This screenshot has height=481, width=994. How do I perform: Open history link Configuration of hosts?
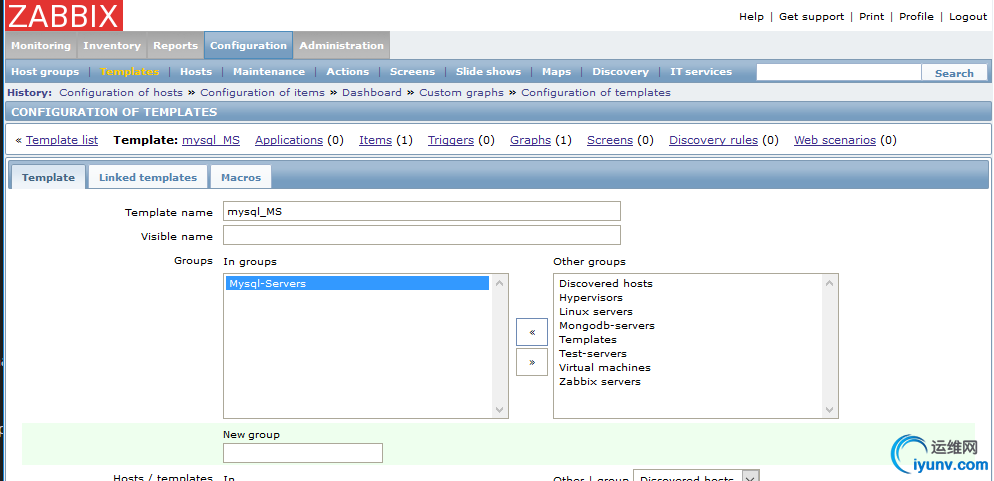pos(121,93)
